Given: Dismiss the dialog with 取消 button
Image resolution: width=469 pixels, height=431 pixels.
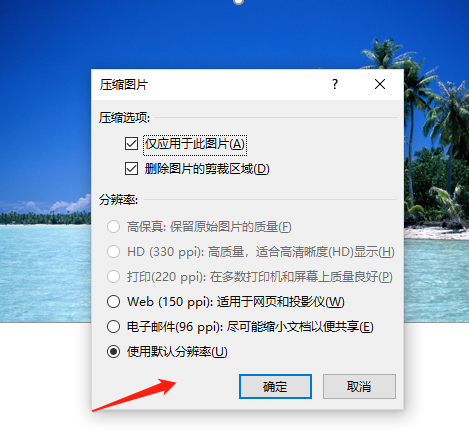Looking at the screenshot, I should click(359, 386).
